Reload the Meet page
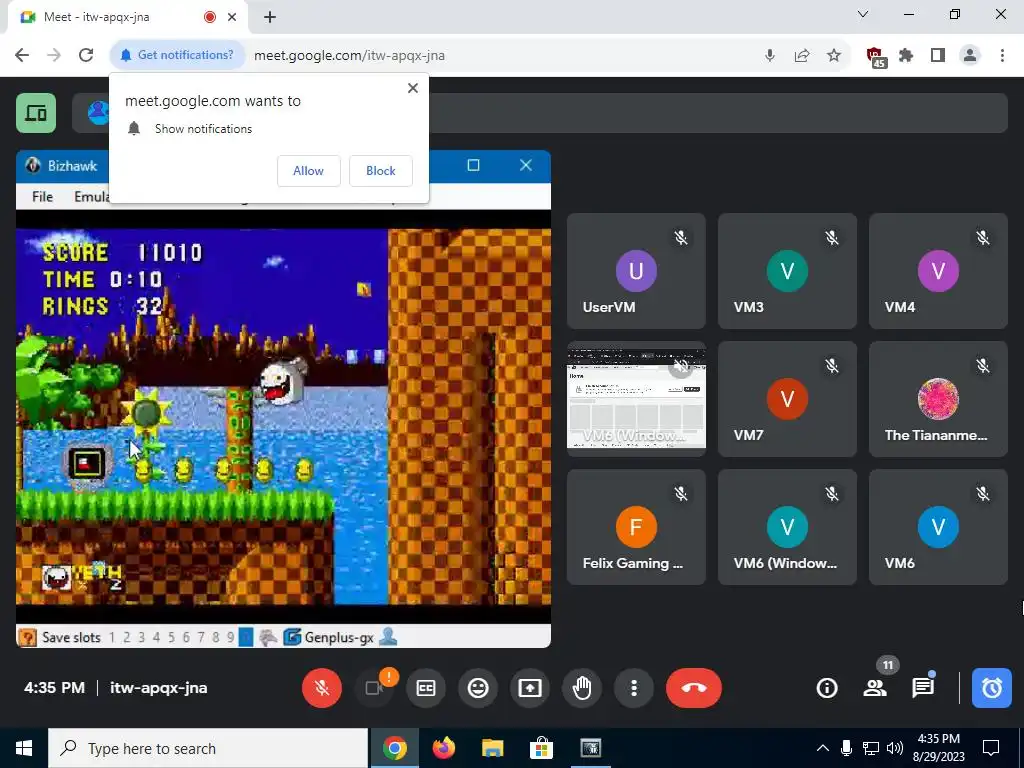 pos(86,55)
